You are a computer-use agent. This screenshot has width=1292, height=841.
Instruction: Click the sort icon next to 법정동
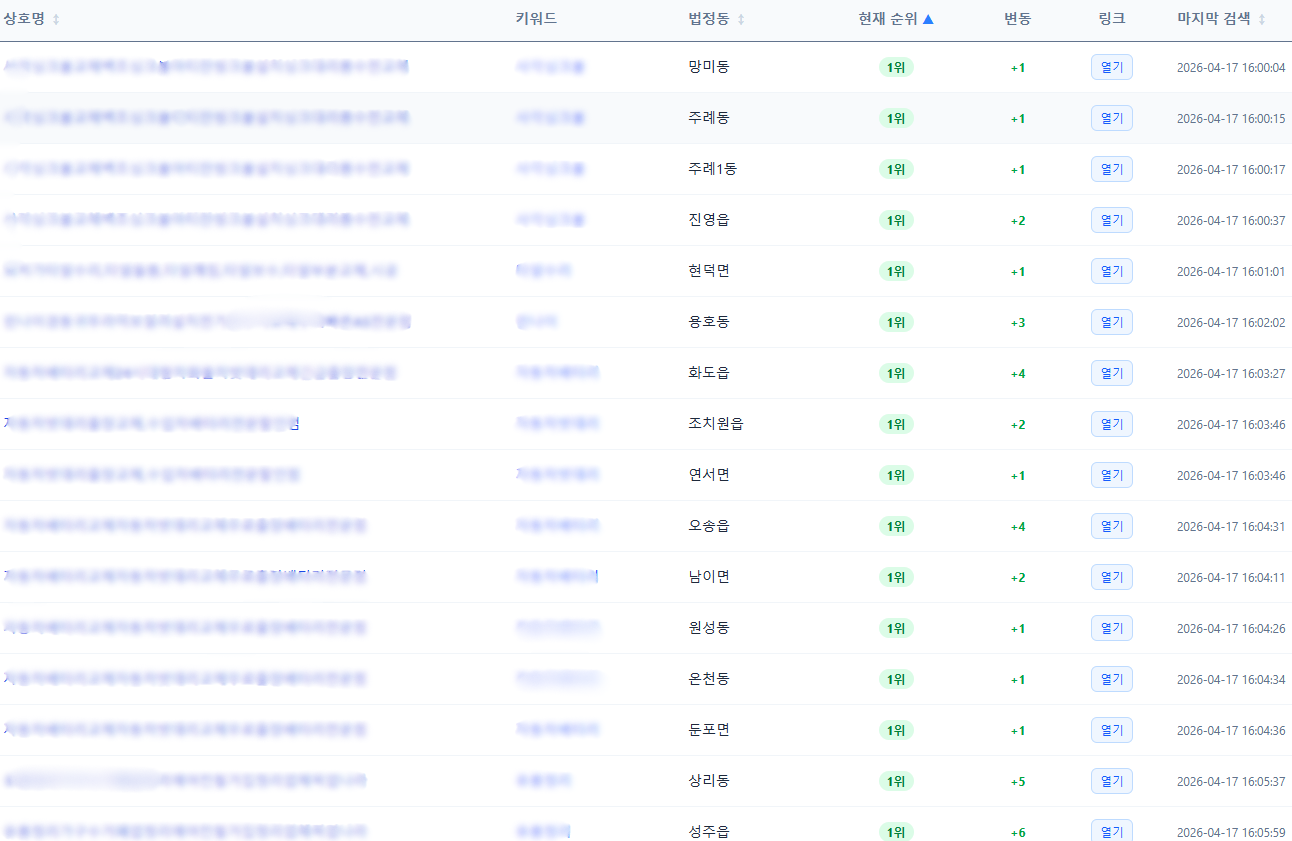point(741,20)
